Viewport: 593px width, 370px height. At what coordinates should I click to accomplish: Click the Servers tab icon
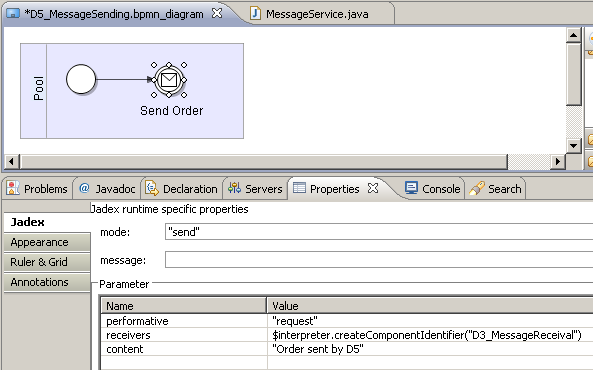234,188
